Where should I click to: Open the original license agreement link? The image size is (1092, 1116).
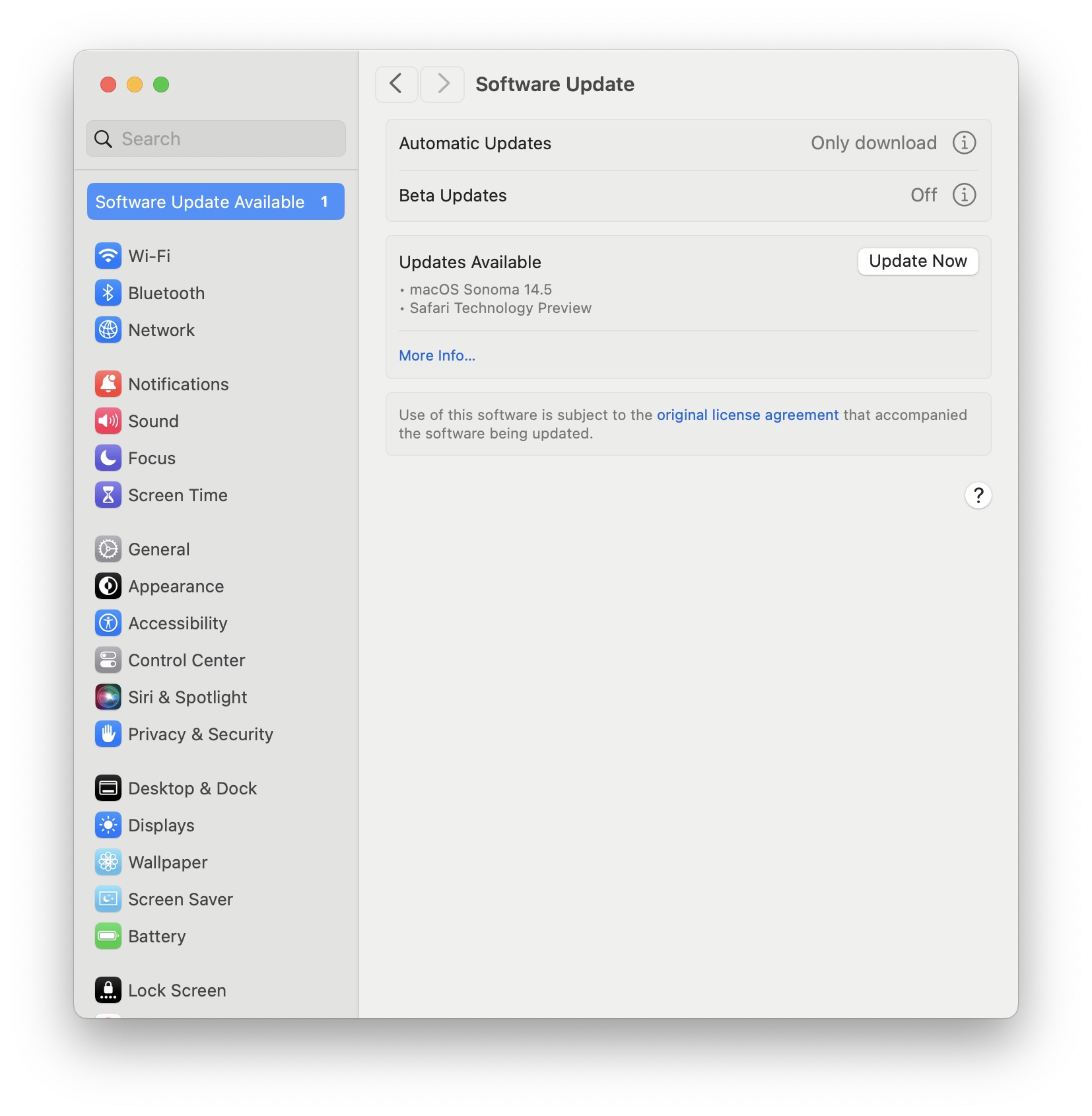[747, 415]
